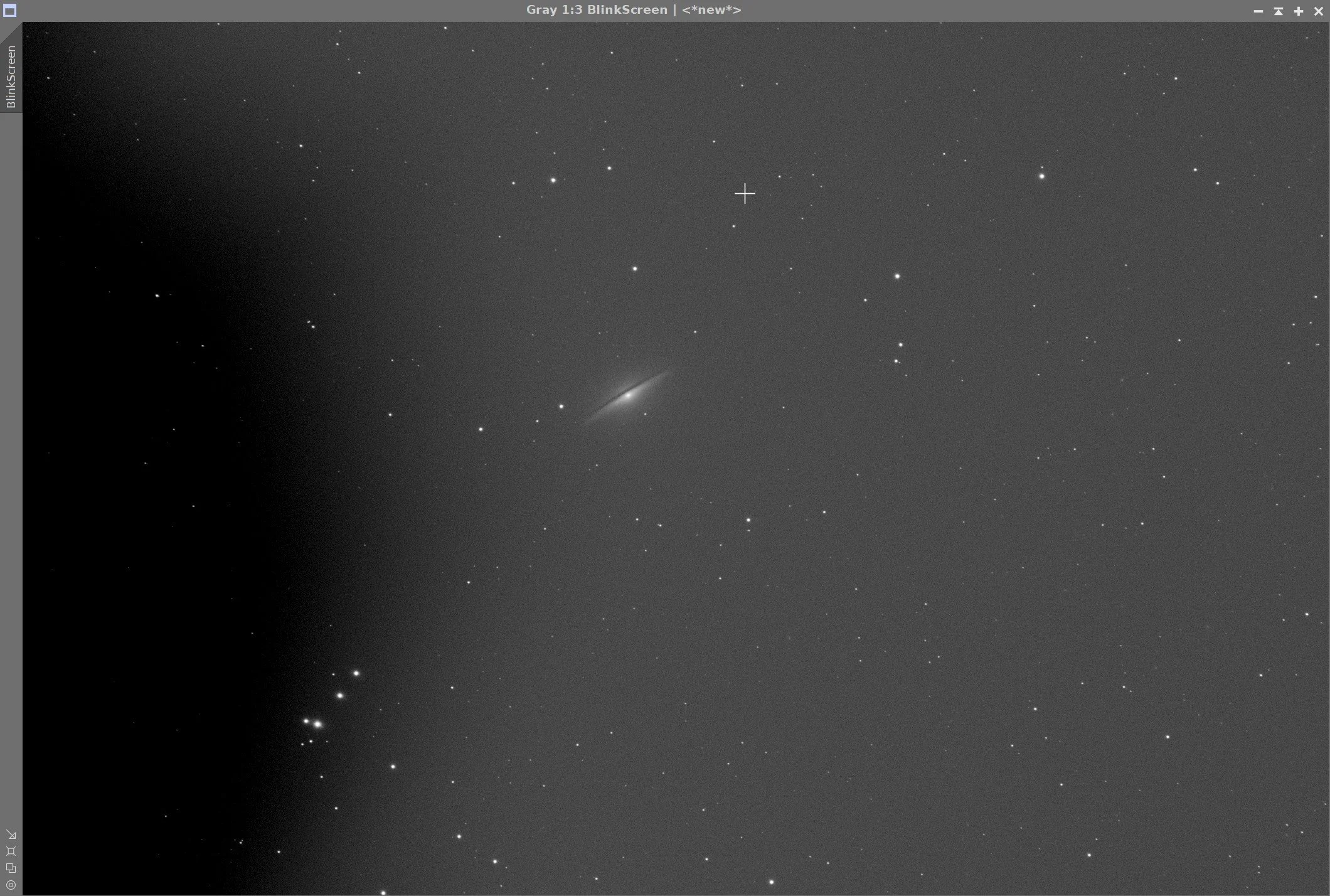The height and width of the screenshot is (896, 1330).
Task: Click the 'Gray 1:3 BlinkScreen' window title bar
Action: (596, 10)
